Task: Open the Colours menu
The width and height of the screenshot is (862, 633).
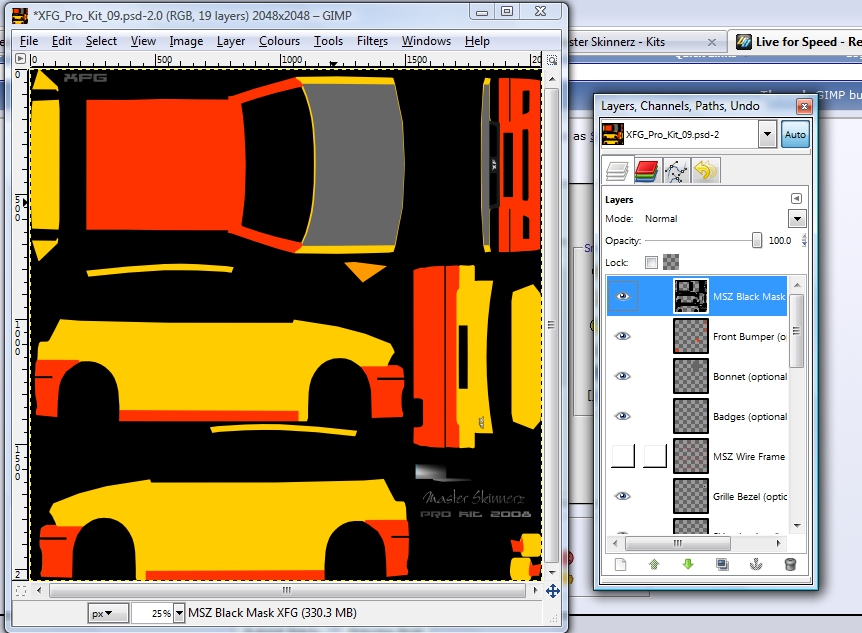Action: point(279,41)
